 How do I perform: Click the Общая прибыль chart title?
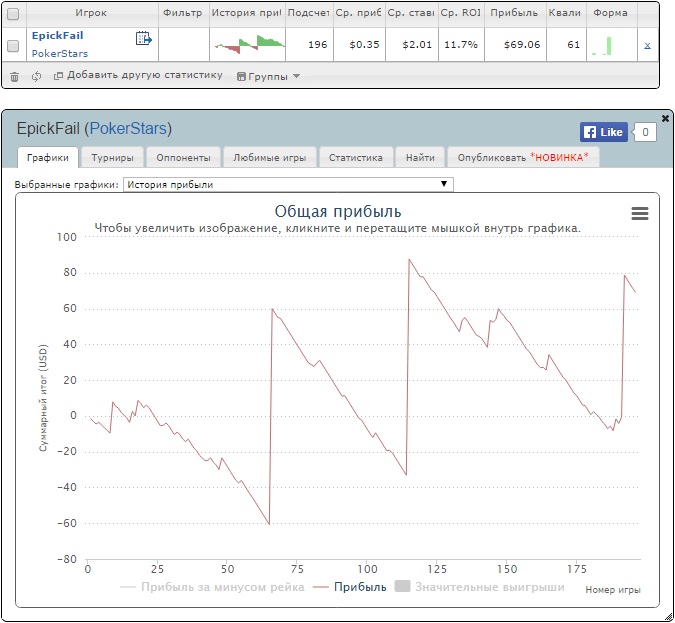tap(338, 211)
